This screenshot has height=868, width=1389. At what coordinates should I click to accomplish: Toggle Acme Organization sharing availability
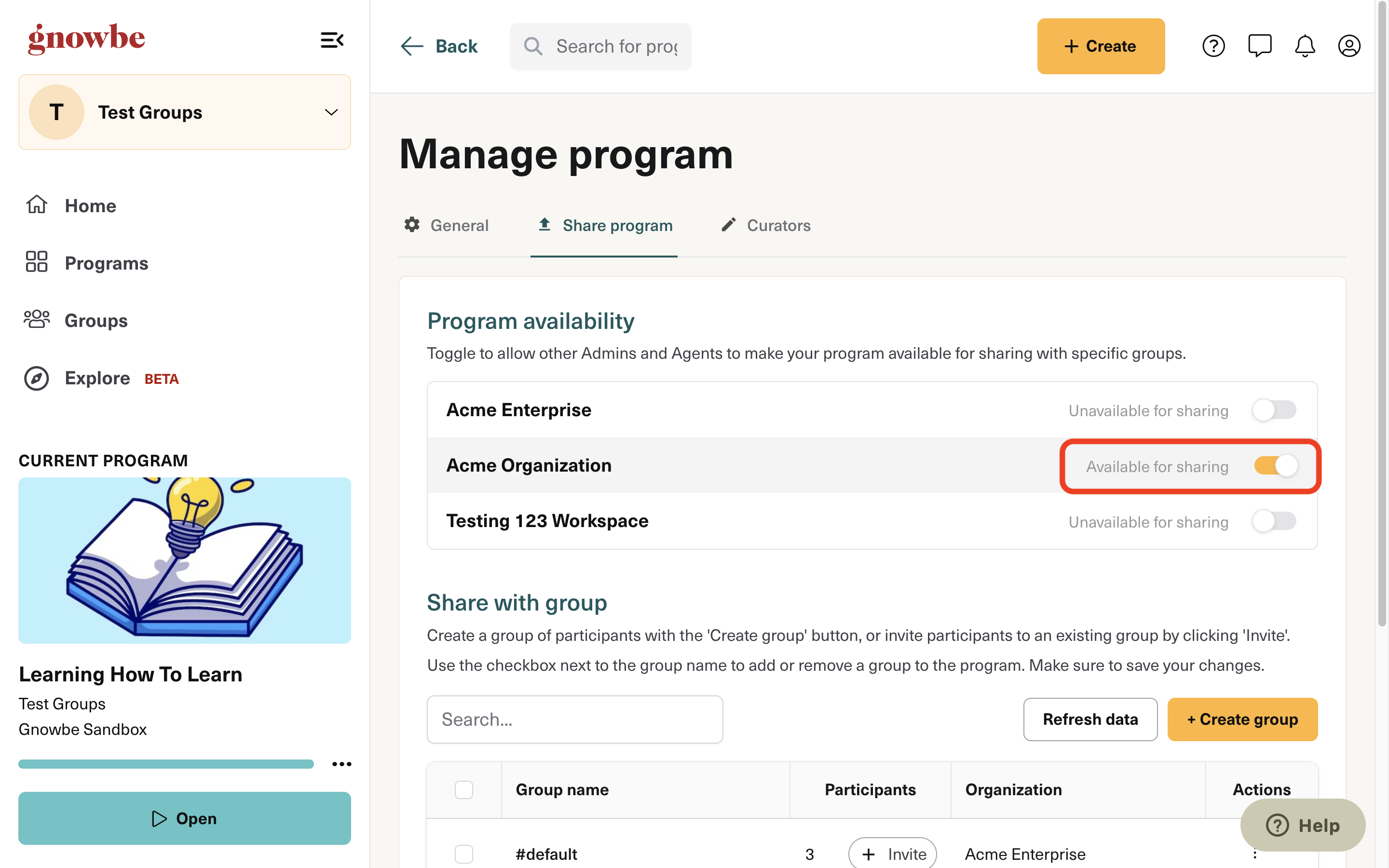1275,465
